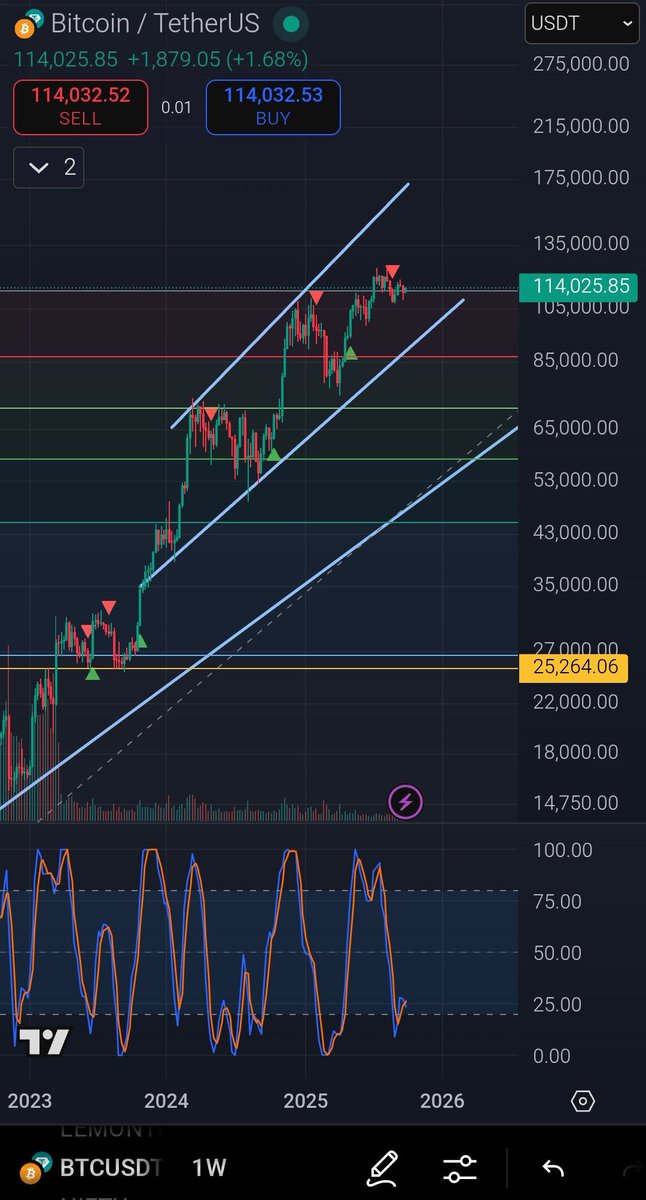
Task: Open the drawing tools pencil icon
Action: click(382, 1167)
